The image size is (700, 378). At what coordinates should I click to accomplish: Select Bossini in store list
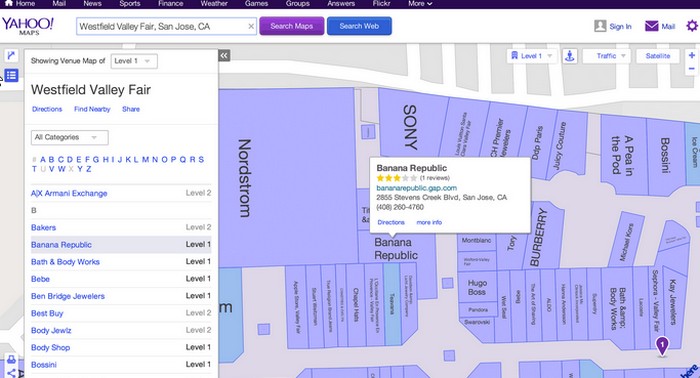44,365
